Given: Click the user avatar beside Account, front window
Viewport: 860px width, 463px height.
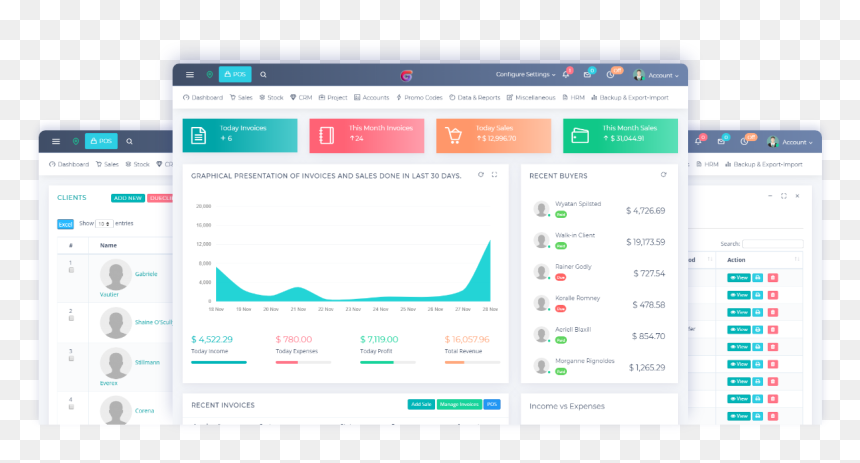Looking at the screenshot, I should (x=638, y=75).
